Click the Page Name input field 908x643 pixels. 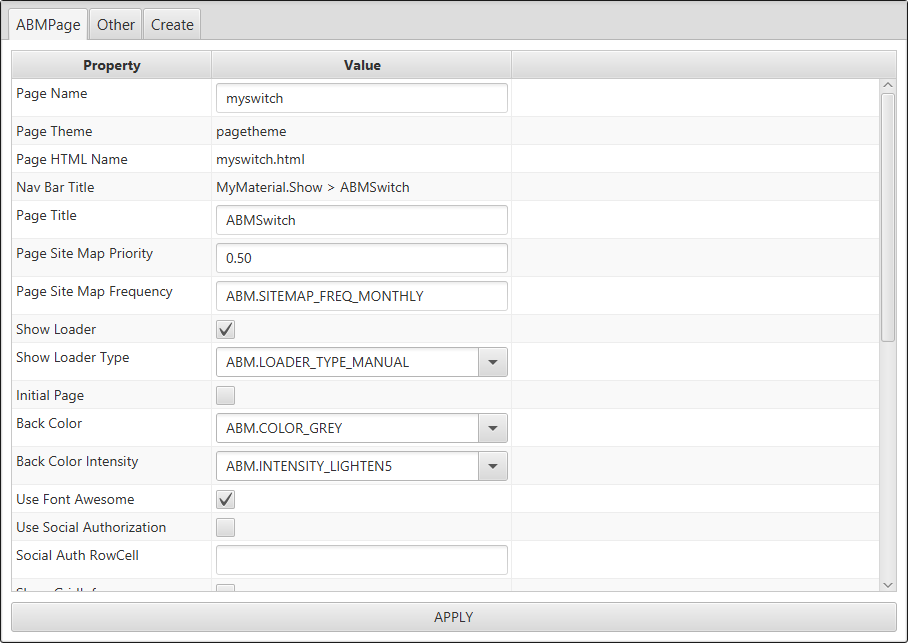(361, 98)
